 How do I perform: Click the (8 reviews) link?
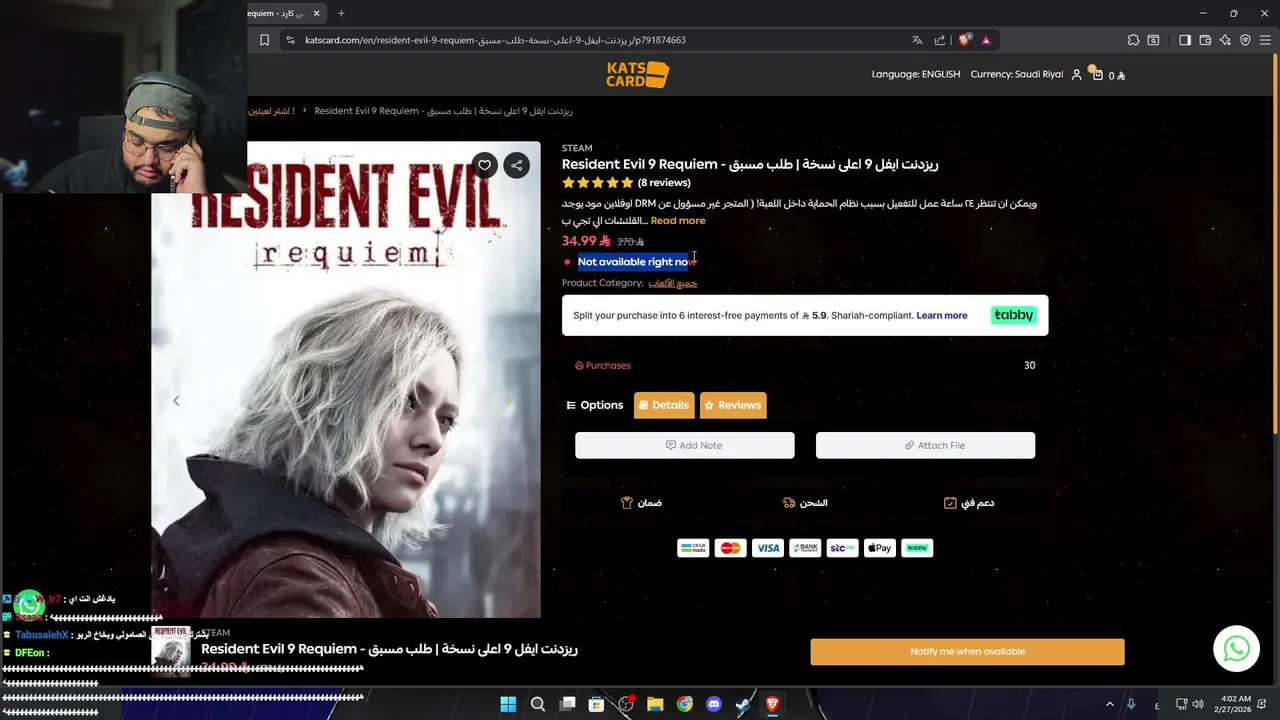[664, 183]
